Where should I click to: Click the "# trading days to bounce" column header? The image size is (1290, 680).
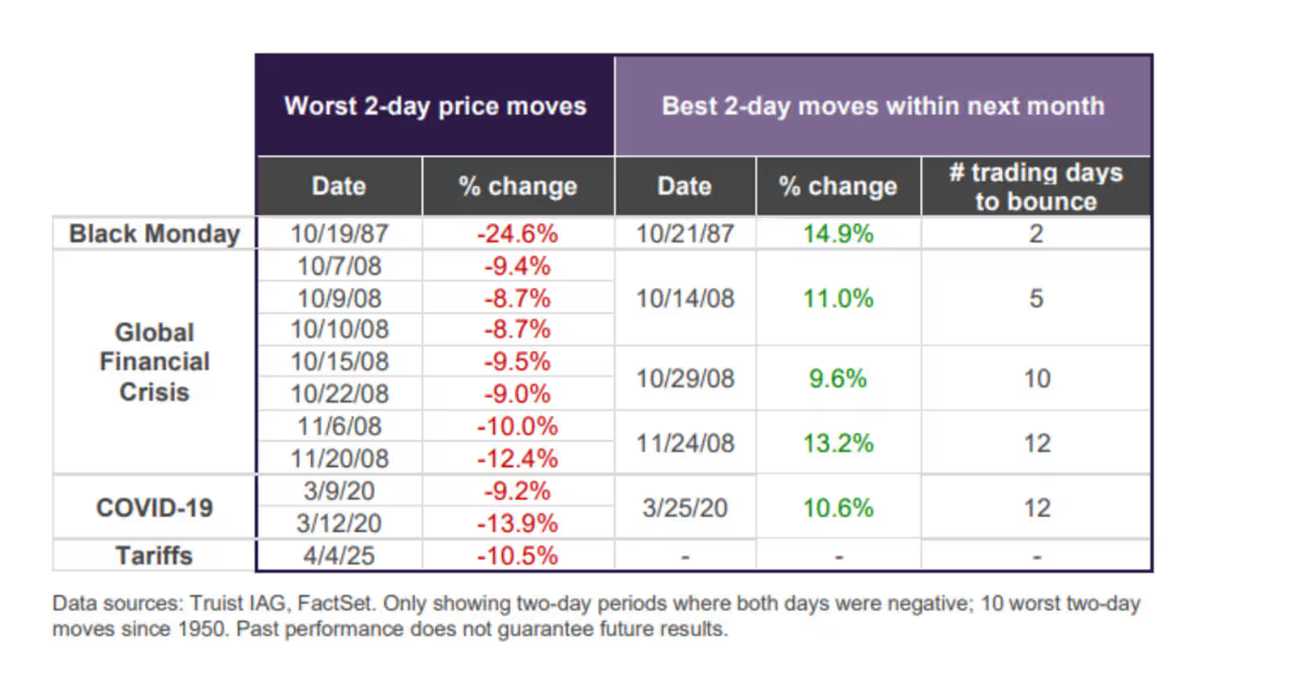click(x=1035, y=187)
